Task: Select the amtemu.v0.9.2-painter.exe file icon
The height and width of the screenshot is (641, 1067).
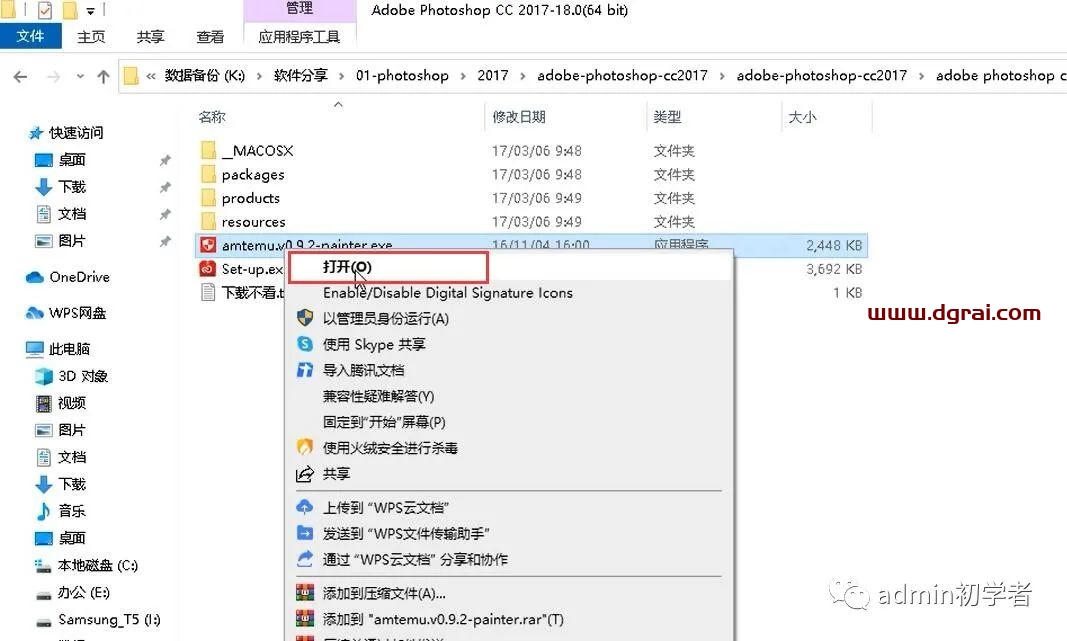Action: pyautogui.click(x=208, y=245)
